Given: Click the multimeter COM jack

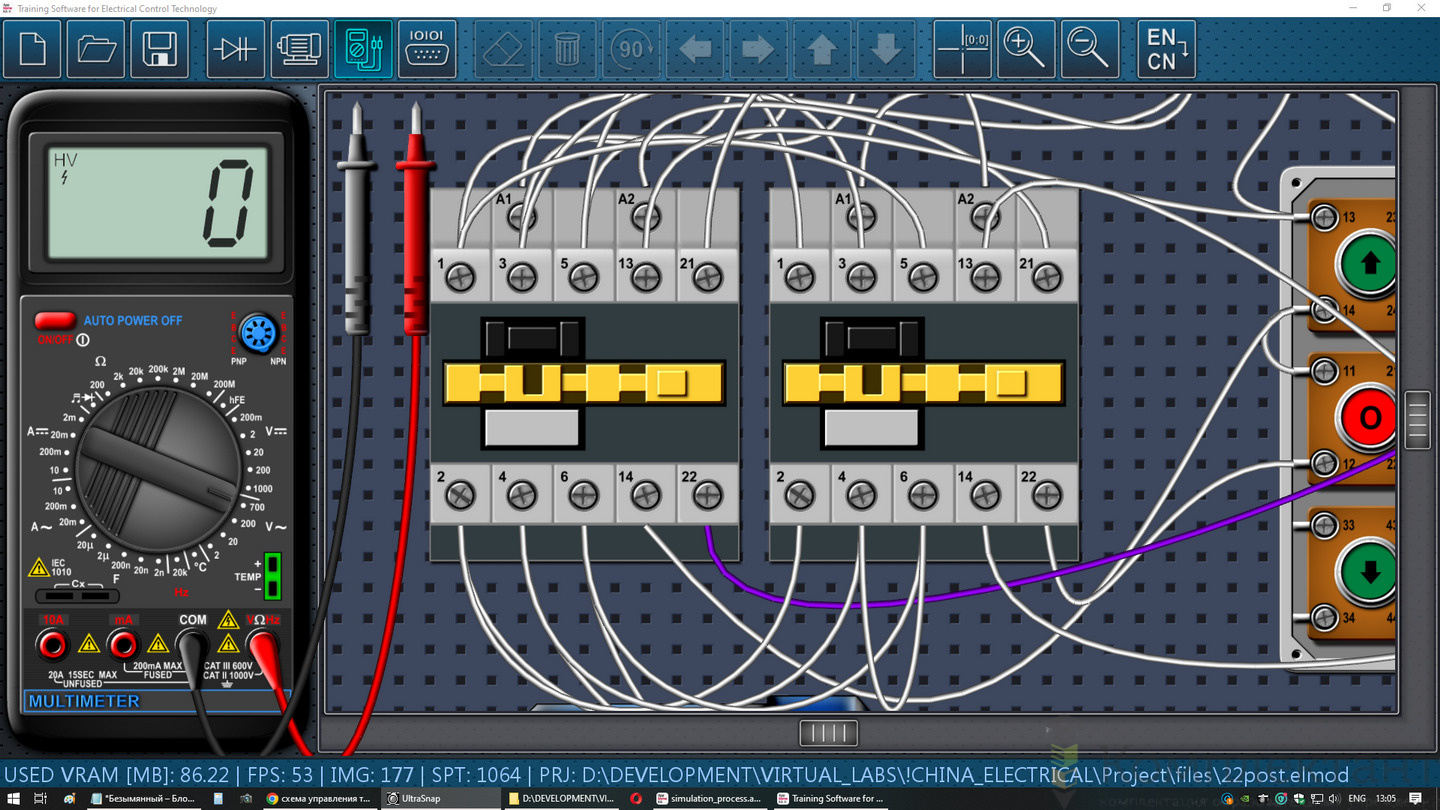Looking at the screenshot, I should pos(192,646).
